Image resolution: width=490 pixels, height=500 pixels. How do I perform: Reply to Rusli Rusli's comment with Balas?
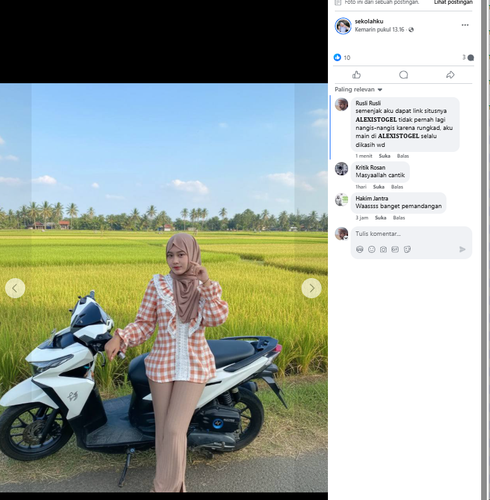[403, 156]
